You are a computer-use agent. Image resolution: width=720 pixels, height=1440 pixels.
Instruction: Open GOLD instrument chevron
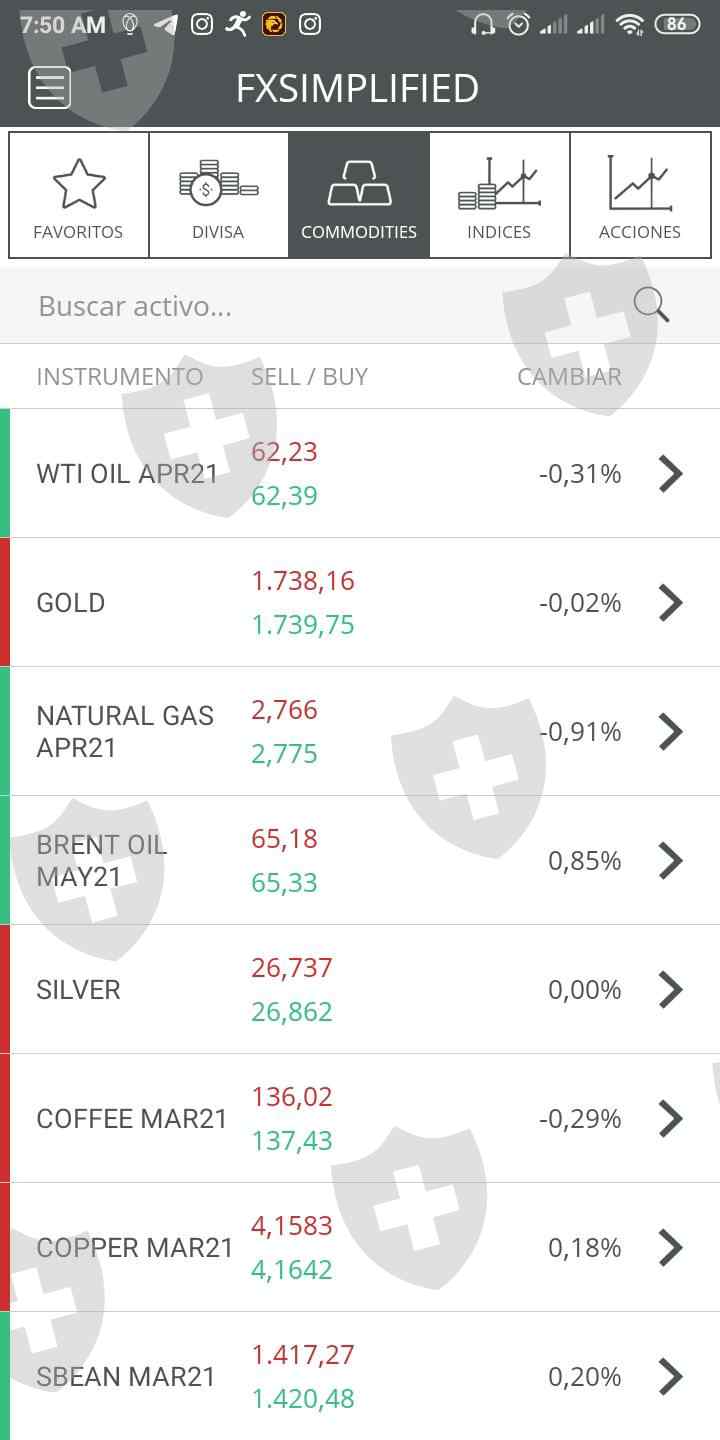pyautogui.click(x=670, y=602)
